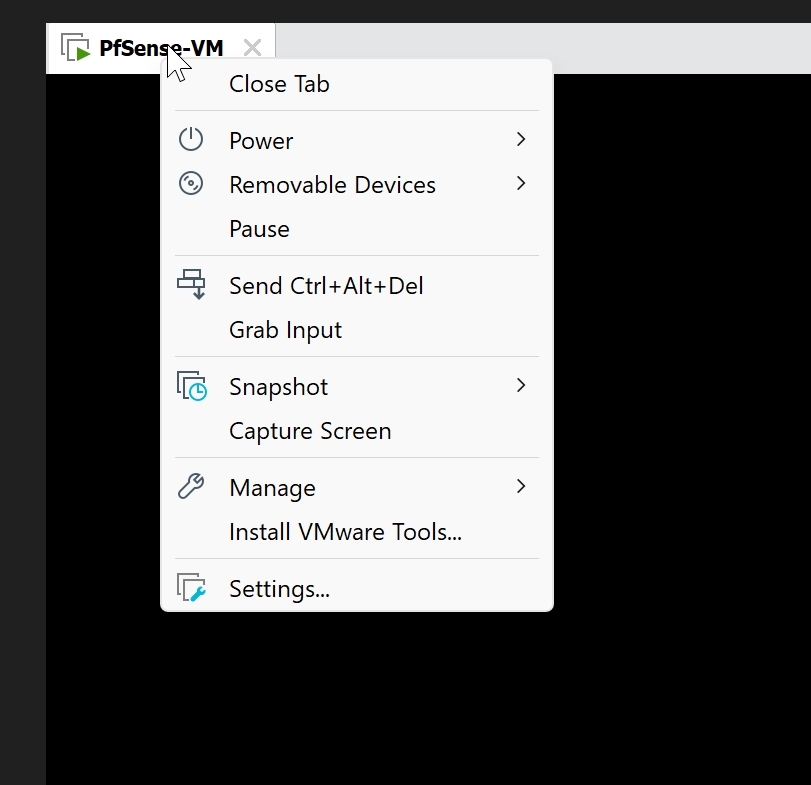Click the Manage wrench icon
Screen dimensions: 811x785
(x=191, y=486)
